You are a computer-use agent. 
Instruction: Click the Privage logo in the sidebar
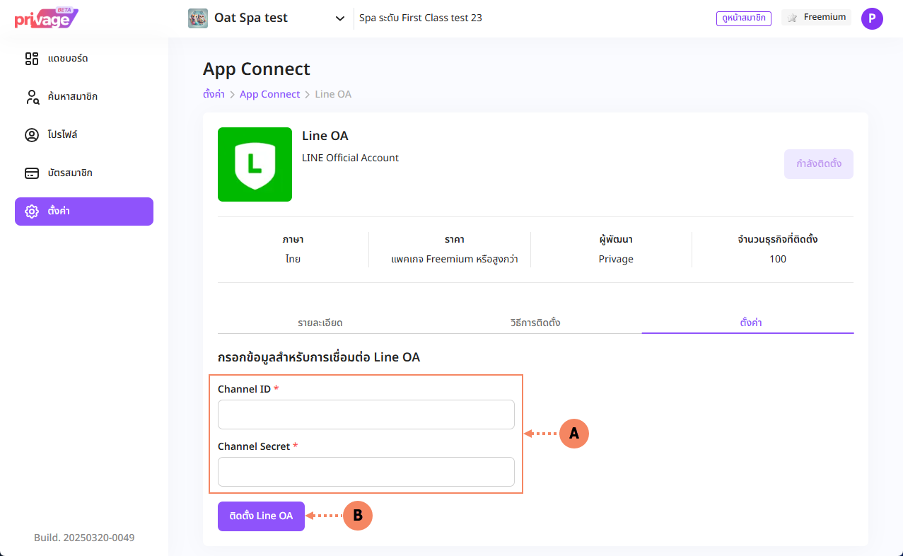coord(46,17)
